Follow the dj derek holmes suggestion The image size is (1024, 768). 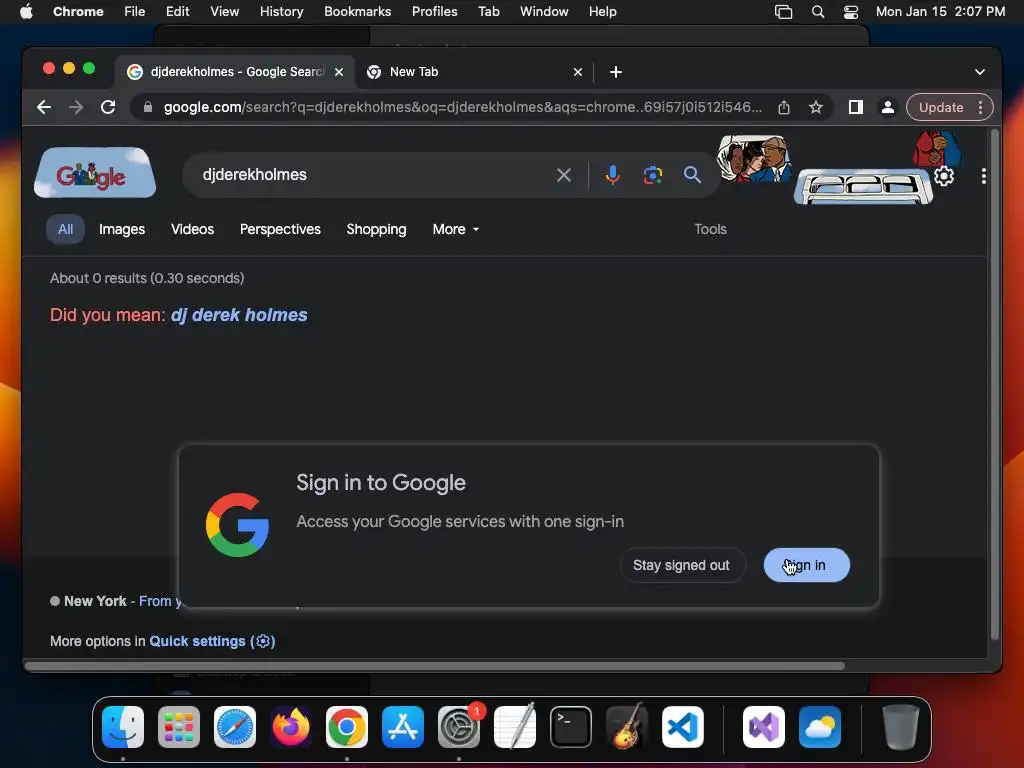(239, 315)
